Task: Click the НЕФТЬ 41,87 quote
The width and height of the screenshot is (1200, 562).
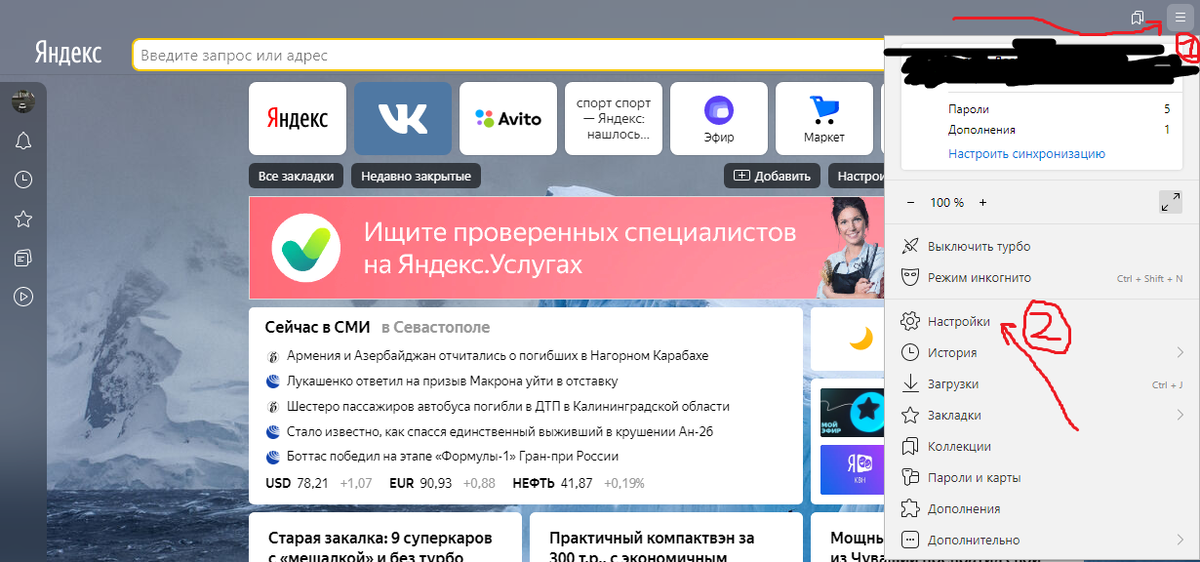Action: [x=552, y=483]
